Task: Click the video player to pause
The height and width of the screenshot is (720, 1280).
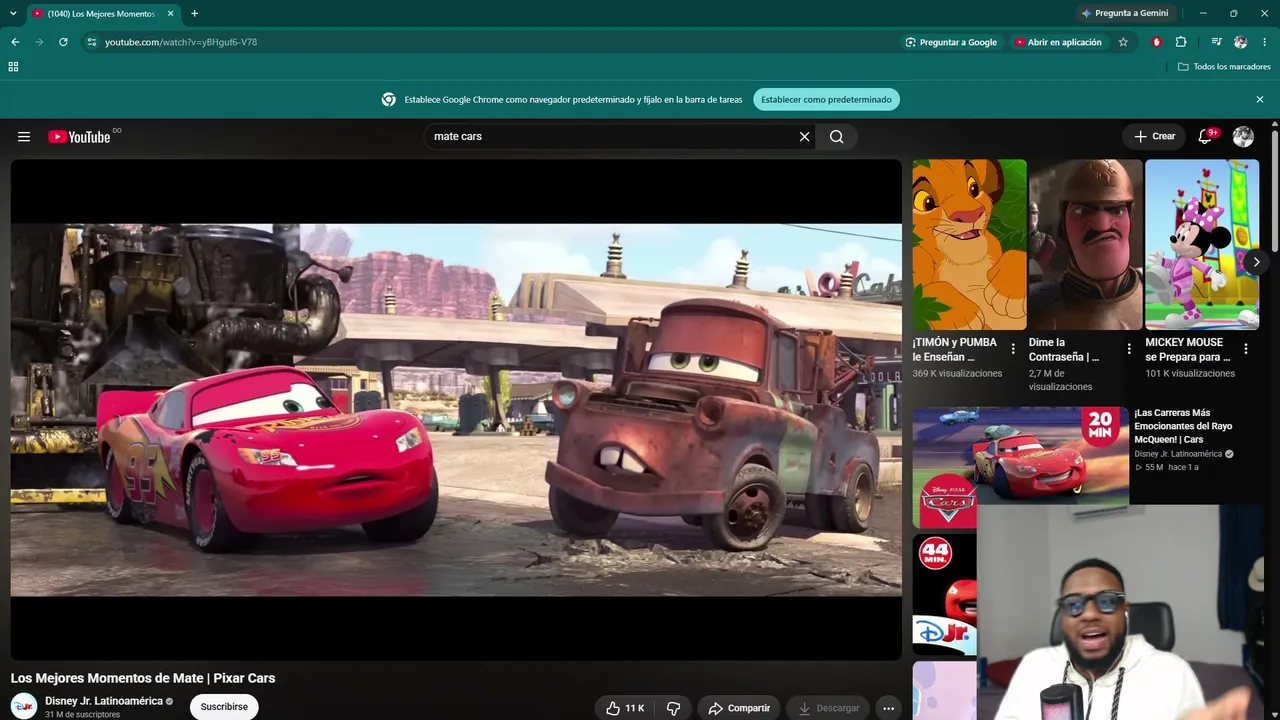Action: (x=456, y=410)
